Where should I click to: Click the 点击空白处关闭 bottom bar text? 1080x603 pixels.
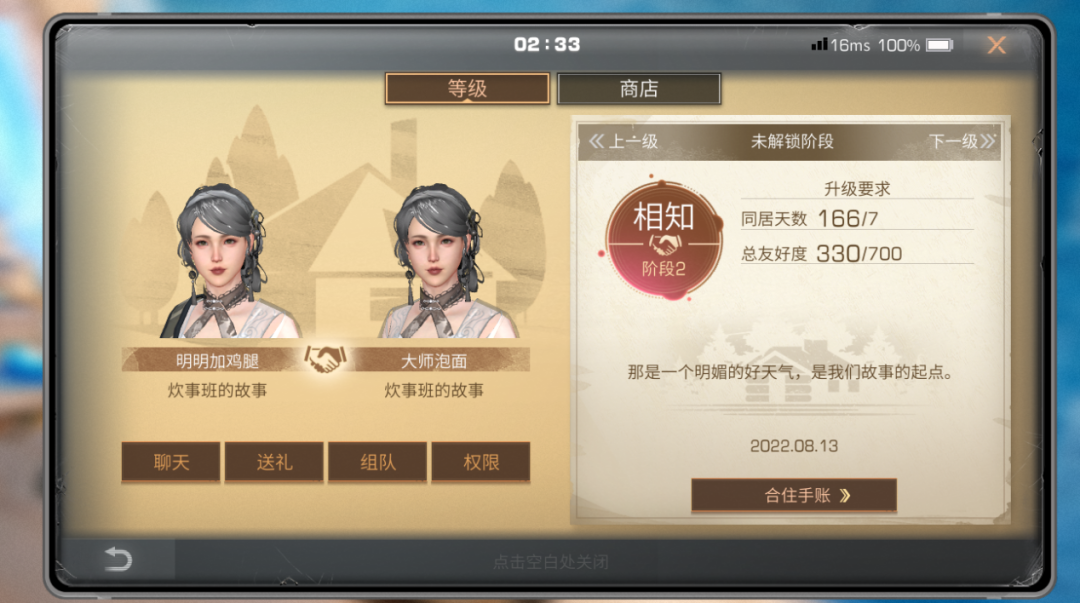click(x=550, y=562)
